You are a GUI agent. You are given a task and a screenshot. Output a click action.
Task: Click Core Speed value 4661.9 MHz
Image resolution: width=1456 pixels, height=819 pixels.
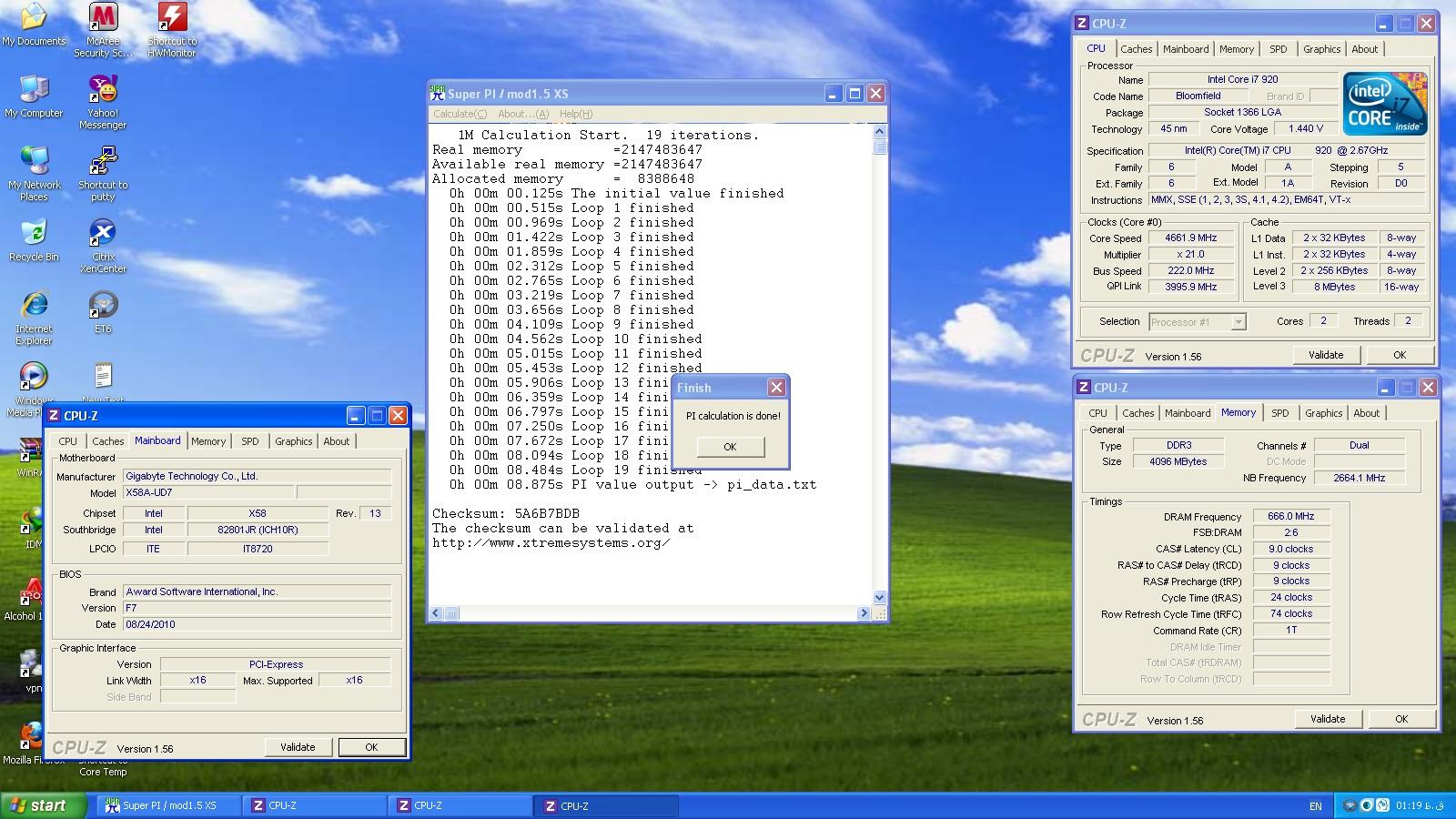tap(1190, 238)
